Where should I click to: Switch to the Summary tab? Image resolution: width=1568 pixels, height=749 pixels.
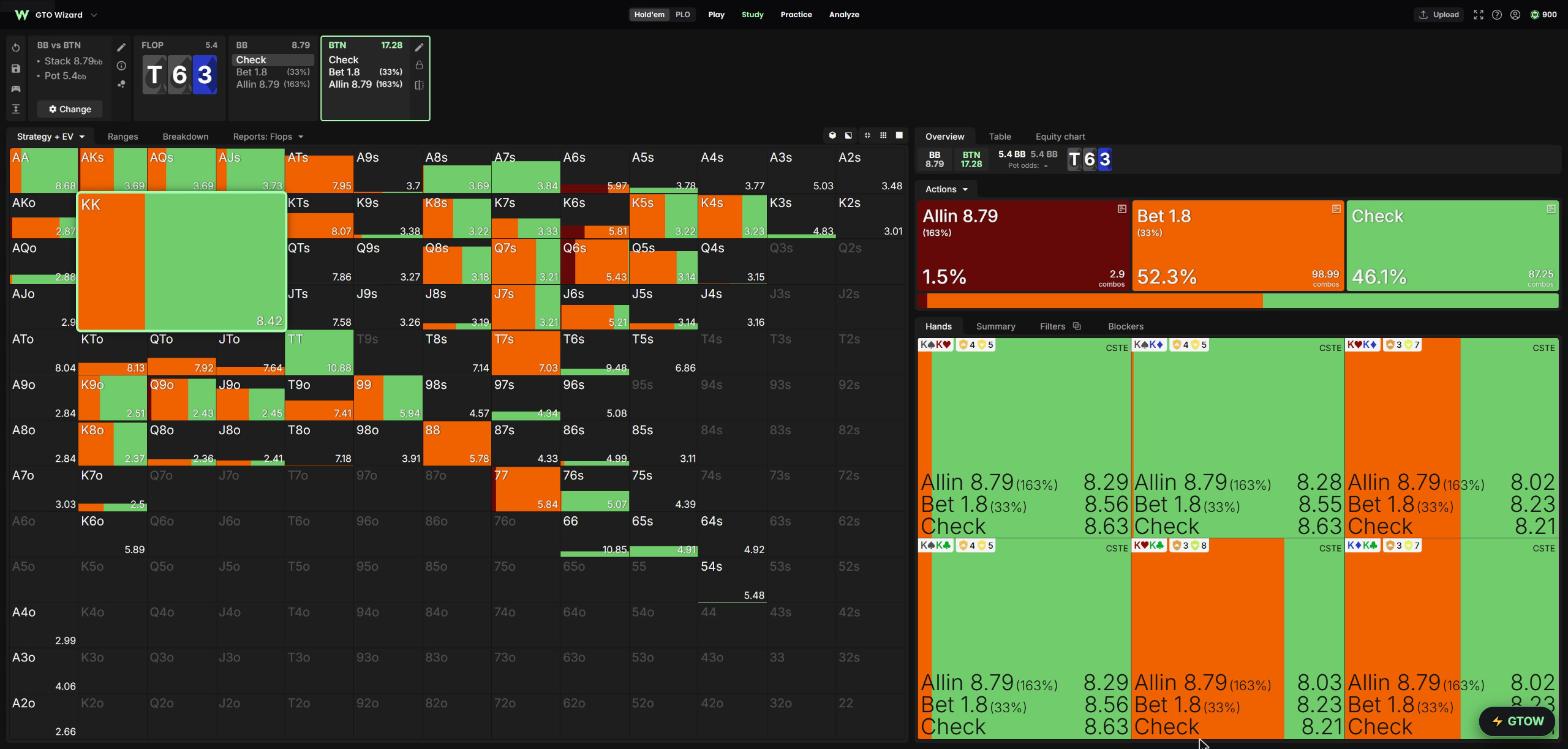(996, 327)
